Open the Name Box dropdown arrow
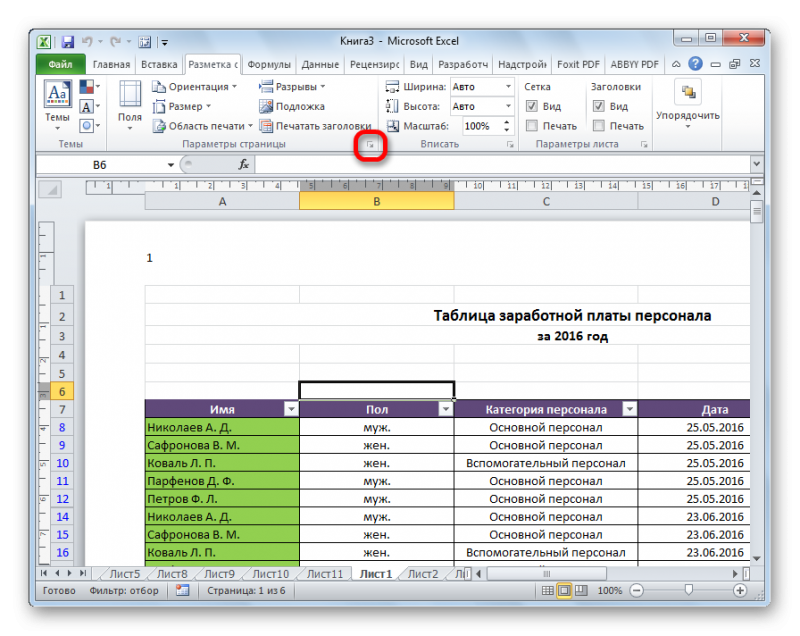 (170, 165)
